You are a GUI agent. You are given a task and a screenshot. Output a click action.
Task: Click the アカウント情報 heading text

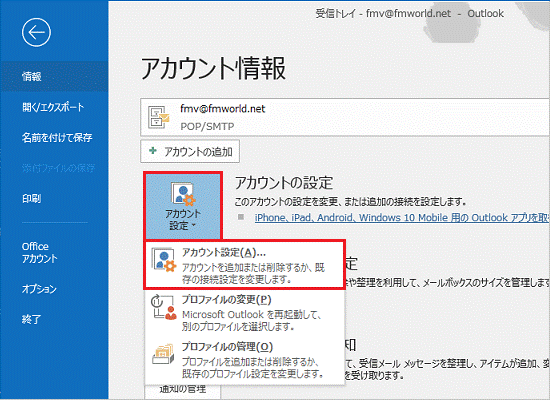click(x=213, y=68)
